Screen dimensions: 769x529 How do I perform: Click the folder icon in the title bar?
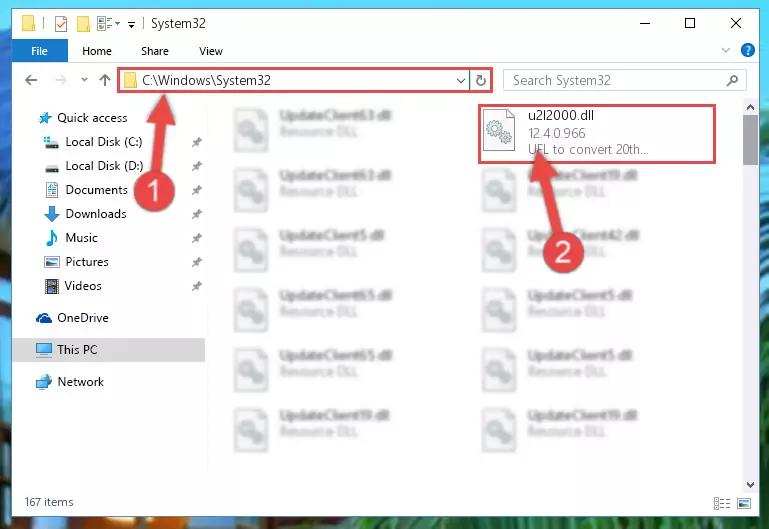28,24
